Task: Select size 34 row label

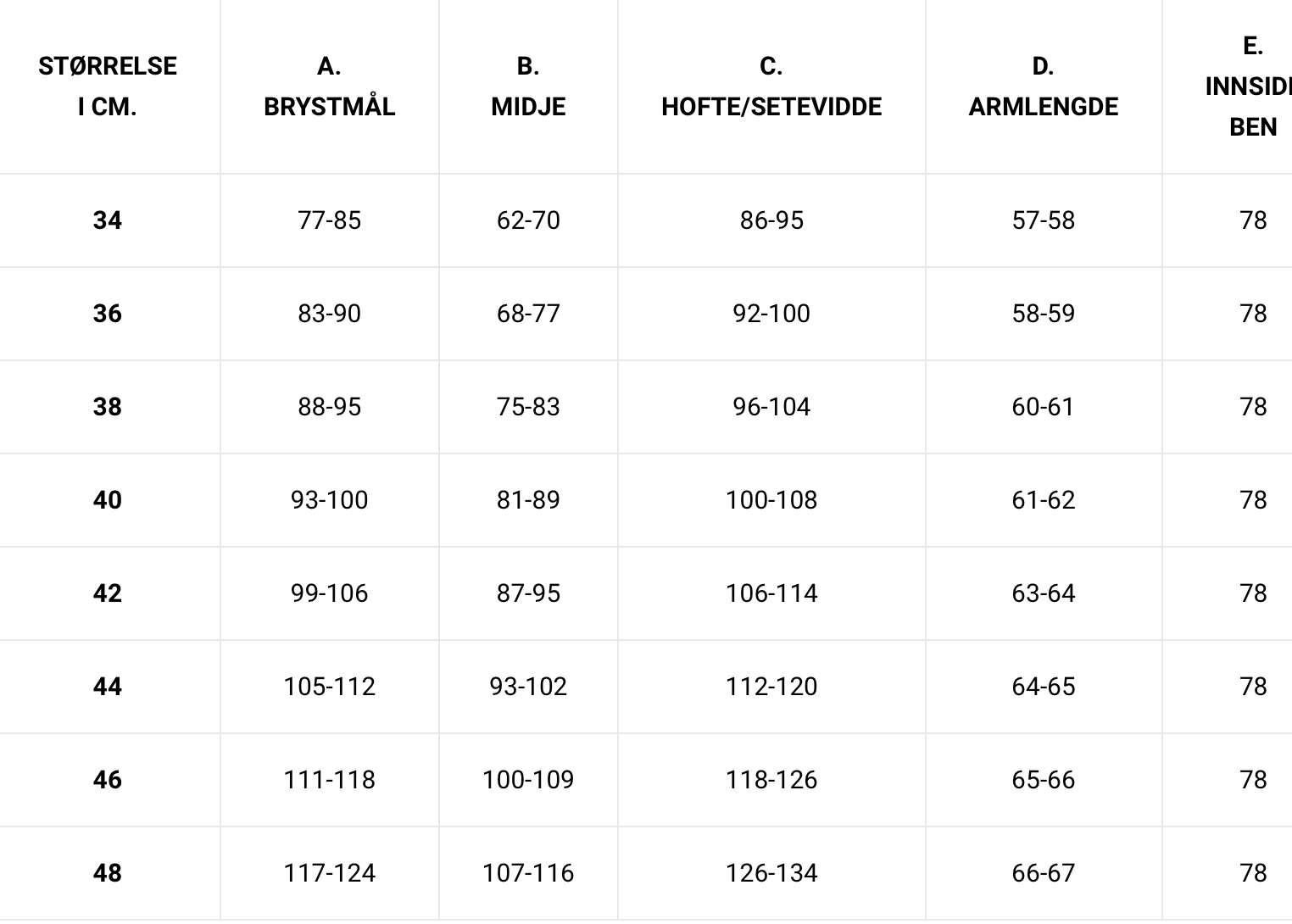Action: pyautogui.click(x=108, y=220)
